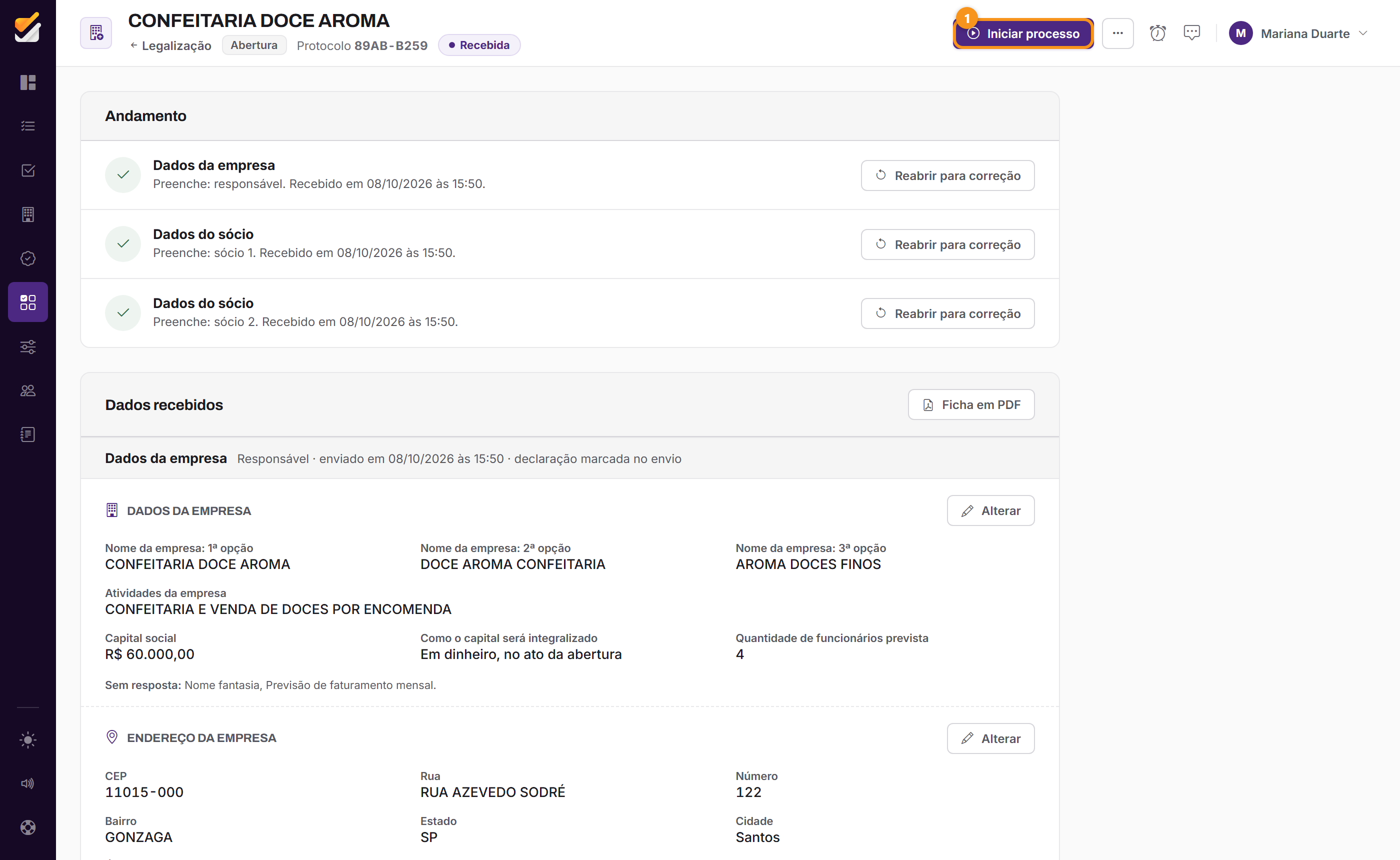Viewport: 1400px width, 860px height.
Task: Open the dashboard icon in sidebar
Action: 28,82
